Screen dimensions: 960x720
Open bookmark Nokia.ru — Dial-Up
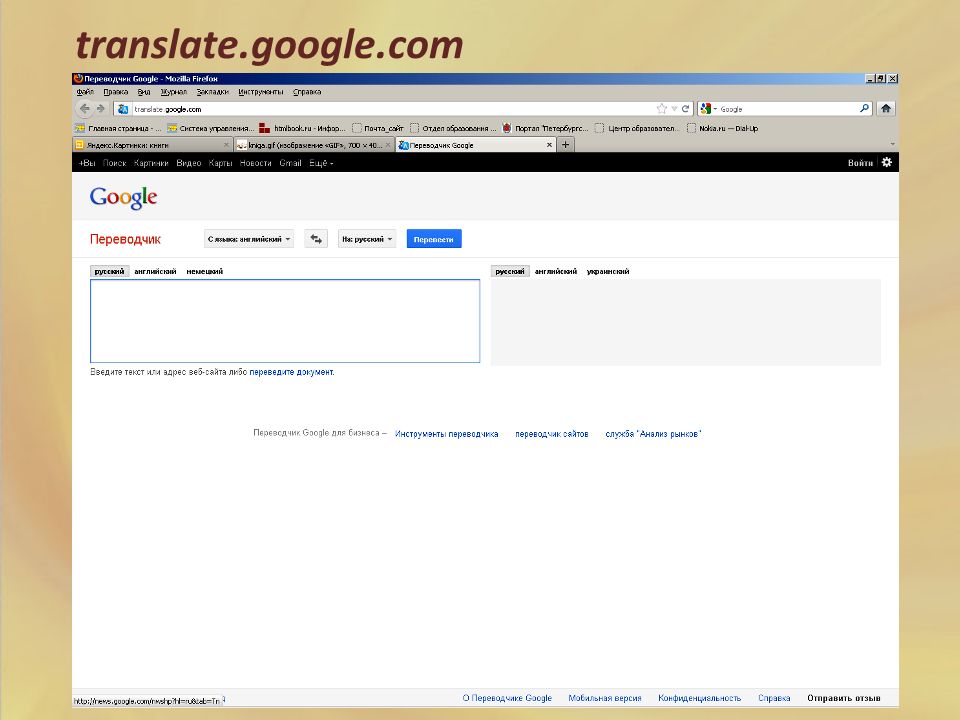(x=722, y=129)
